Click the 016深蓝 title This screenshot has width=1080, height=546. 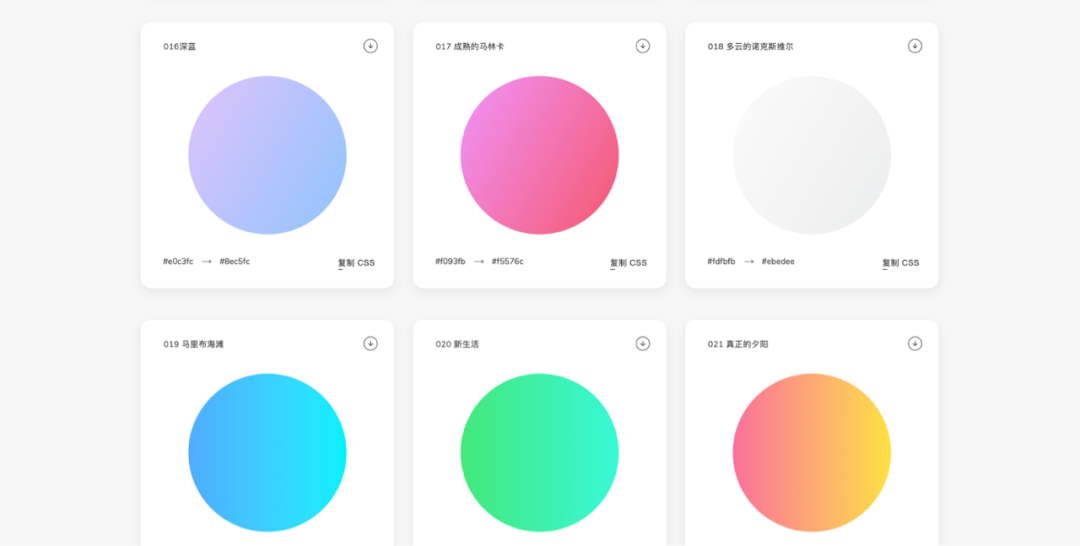(x=180, y=47)
